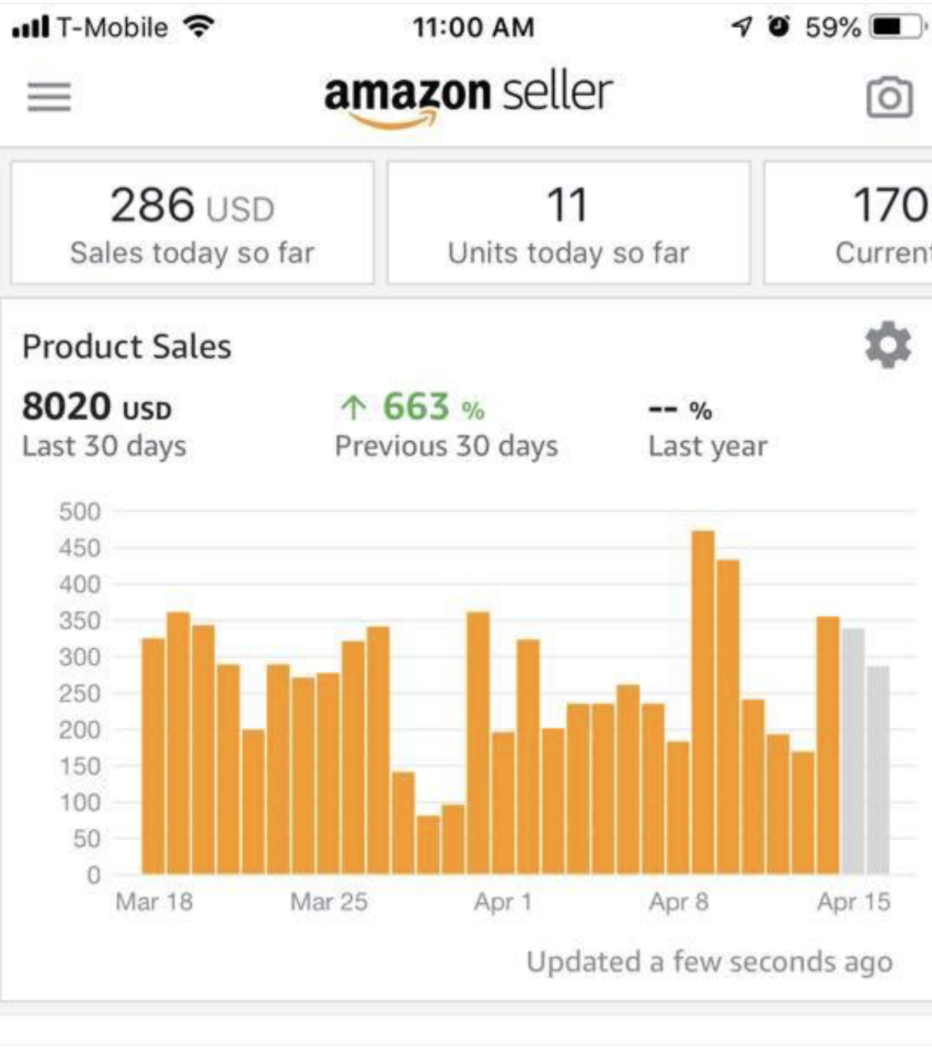
Task: Tap the Apr 1 axis label
Action: pos(503,901)
